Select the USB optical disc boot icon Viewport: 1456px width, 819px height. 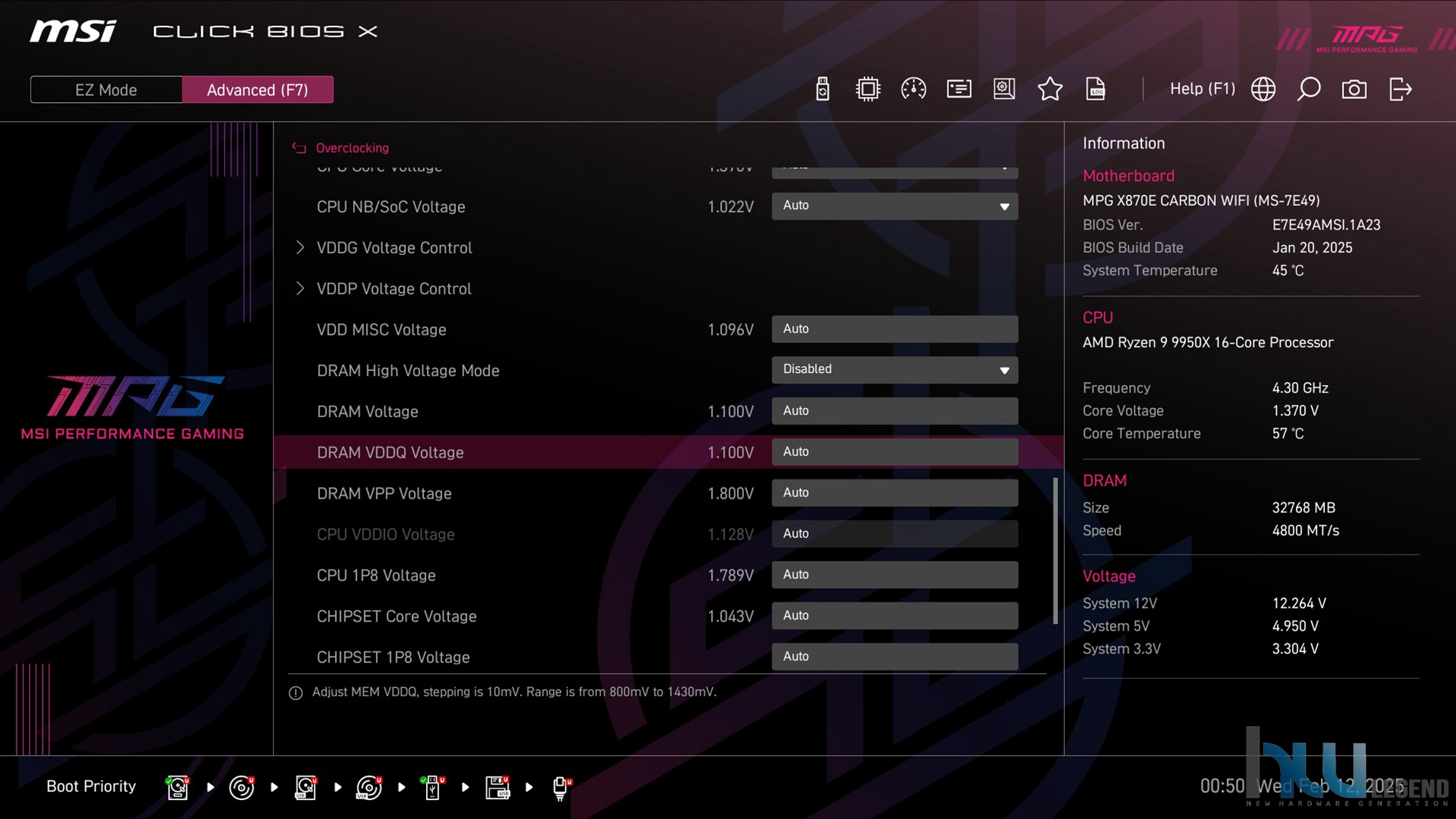[369, 787]
